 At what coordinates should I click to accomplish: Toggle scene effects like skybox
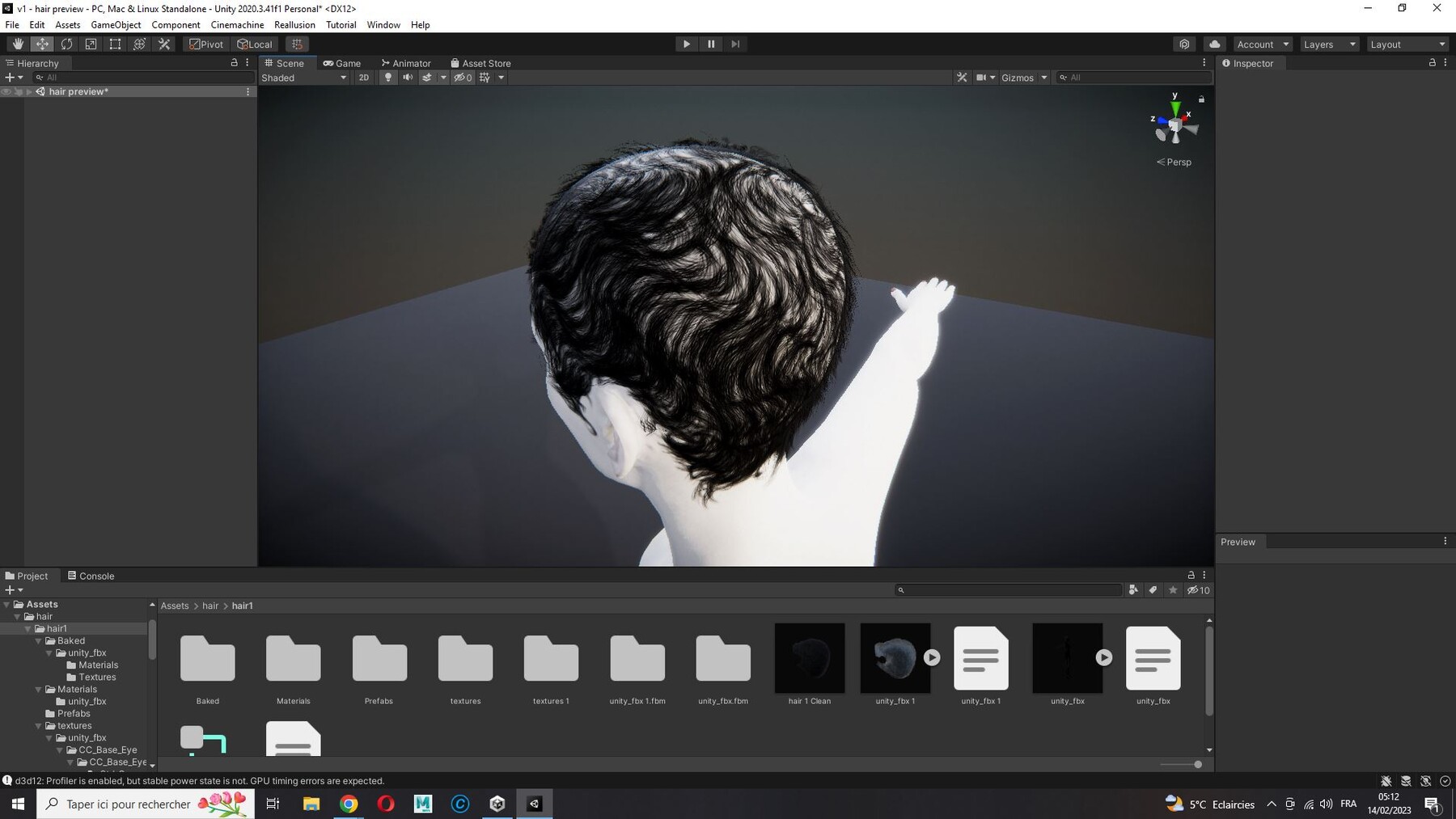(x=426, y=78)
